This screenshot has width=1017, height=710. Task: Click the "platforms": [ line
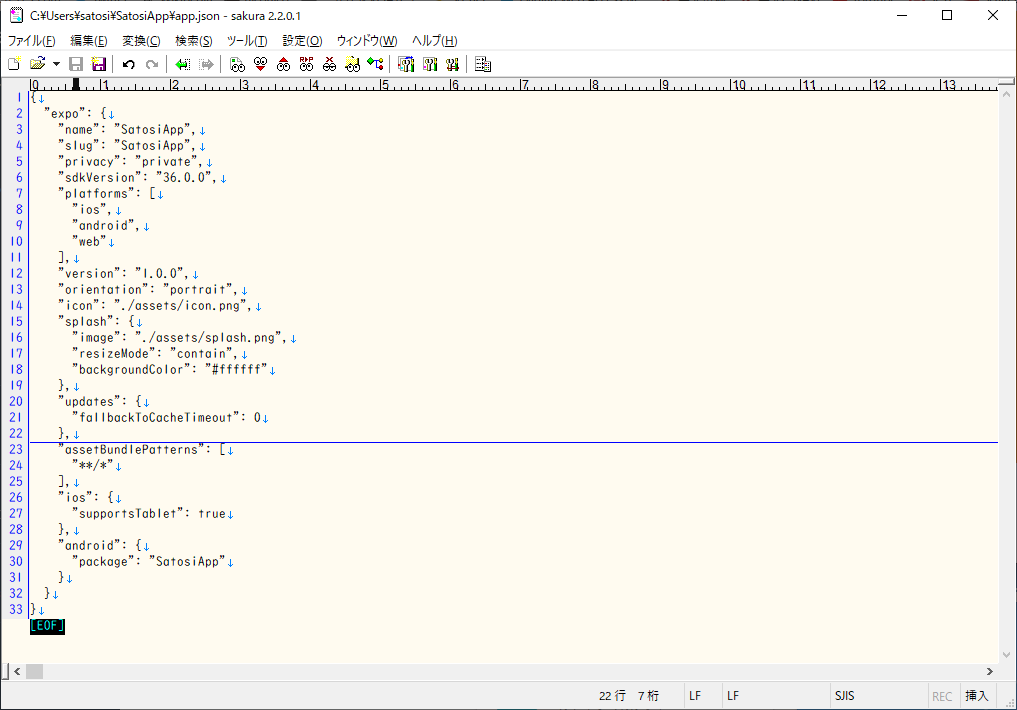click(x=107, y=194)
